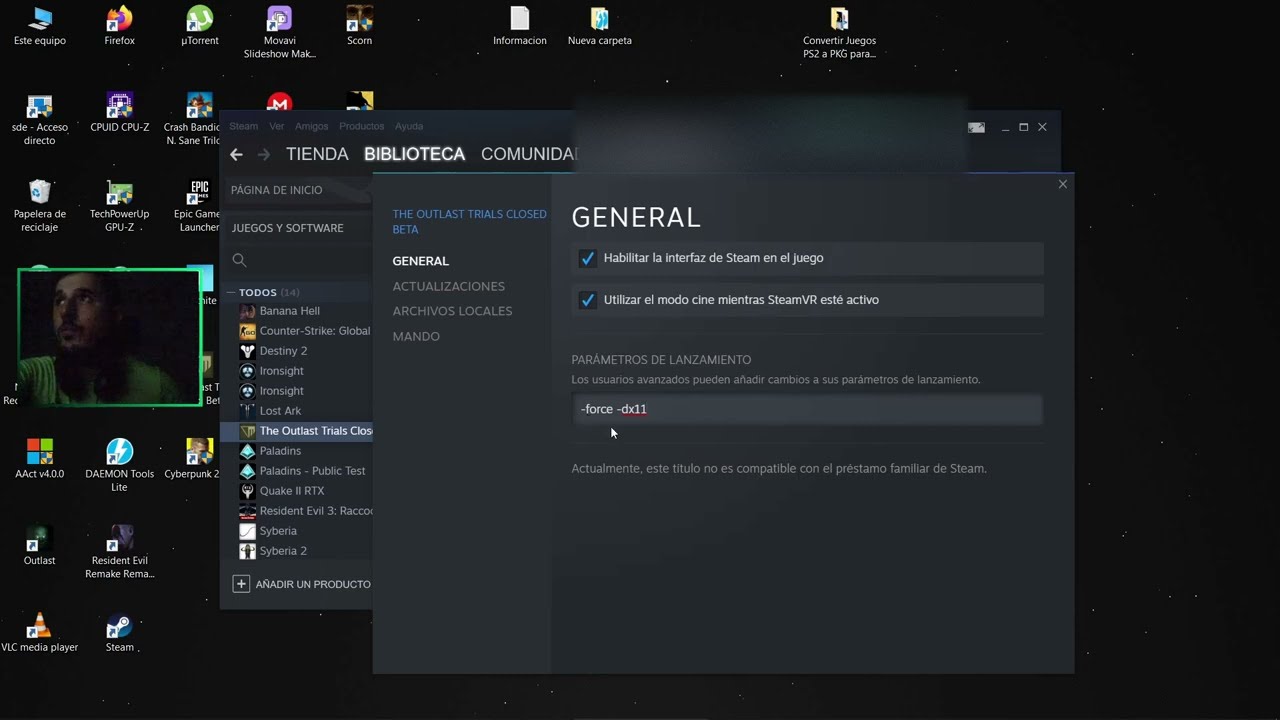Open the Productos menu
This screenshot has width=1280, height=720.
[362, 126]
